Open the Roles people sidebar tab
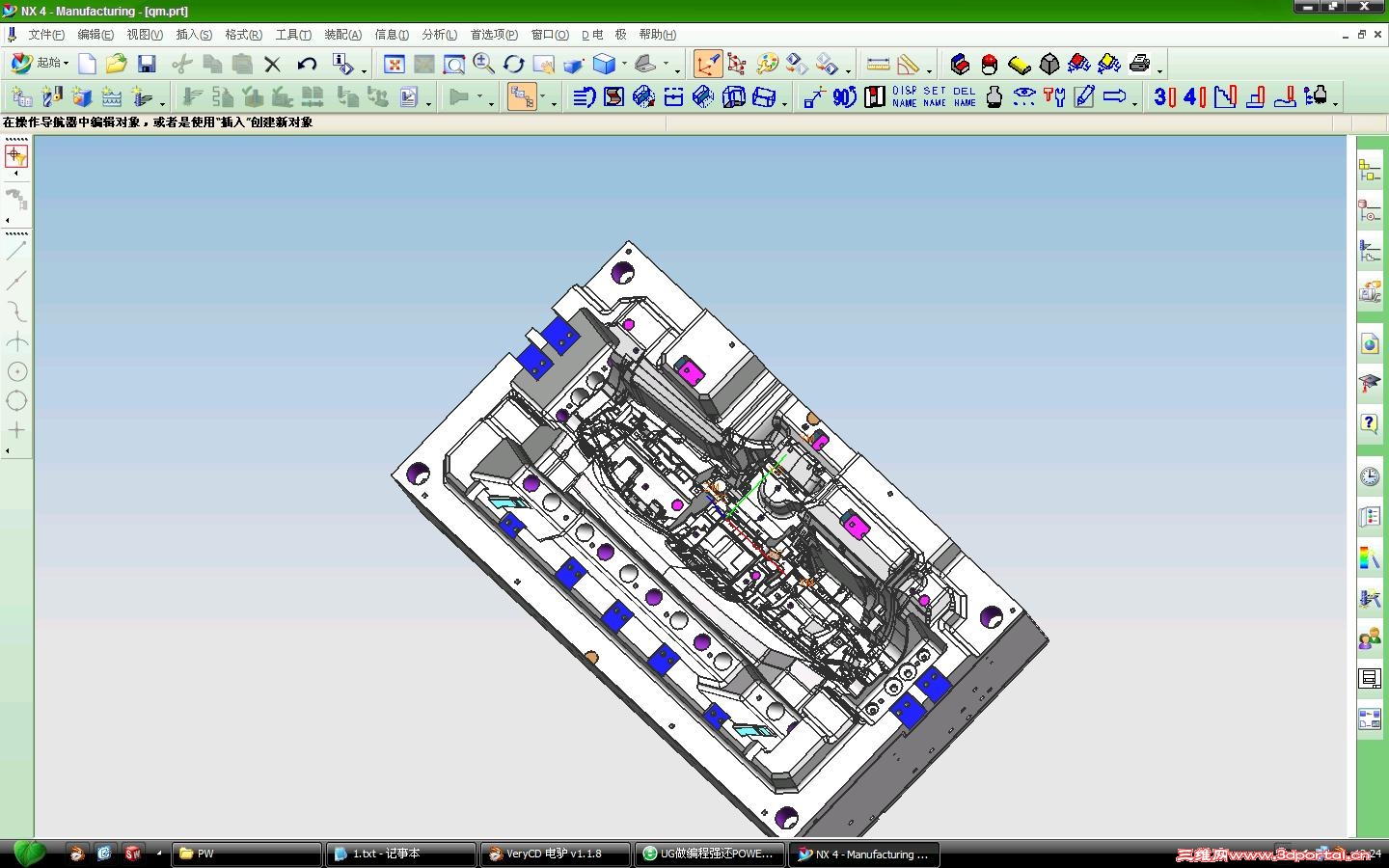This screenshot has width=1389, height=868. (x=1370, y=638)
